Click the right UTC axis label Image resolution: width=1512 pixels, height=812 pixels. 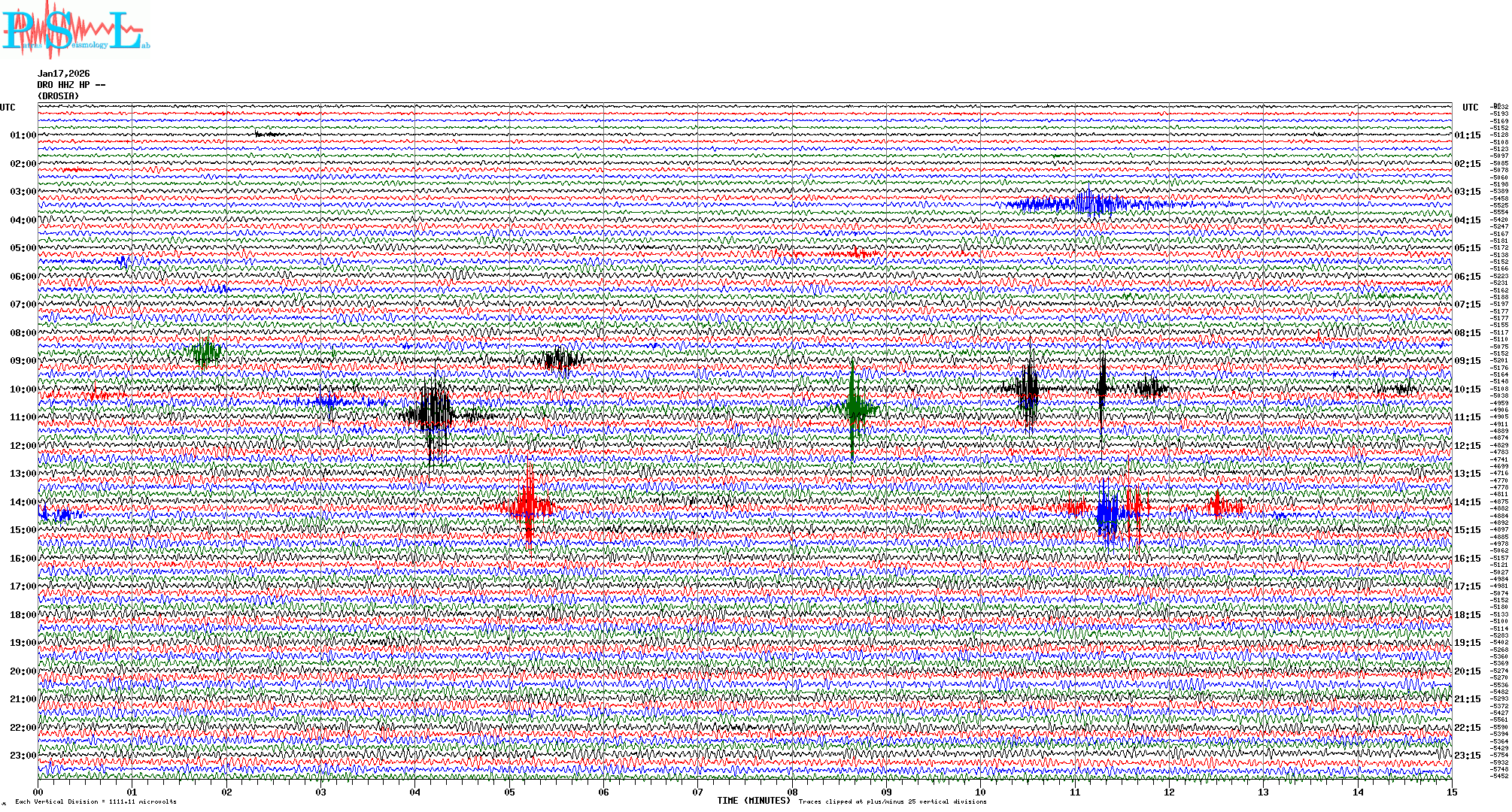[x=1470, y=108]
